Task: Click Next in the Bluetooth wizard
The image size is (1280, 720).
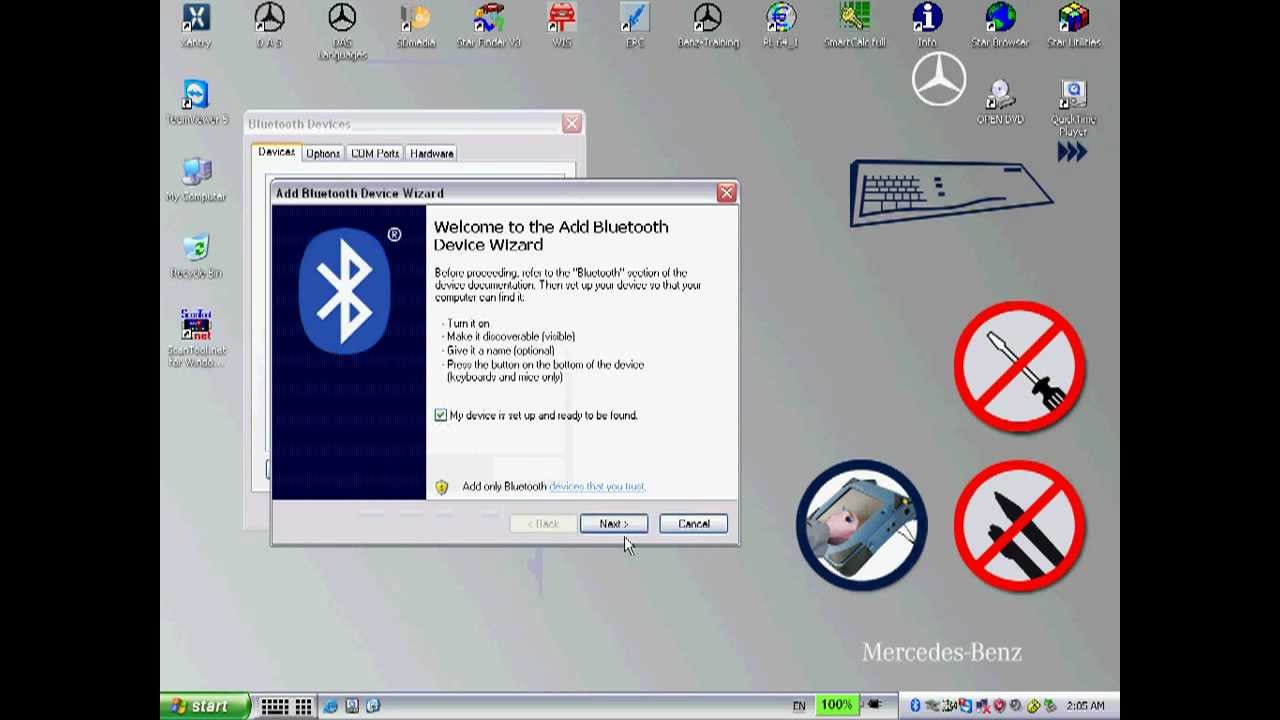Action: 614,524
